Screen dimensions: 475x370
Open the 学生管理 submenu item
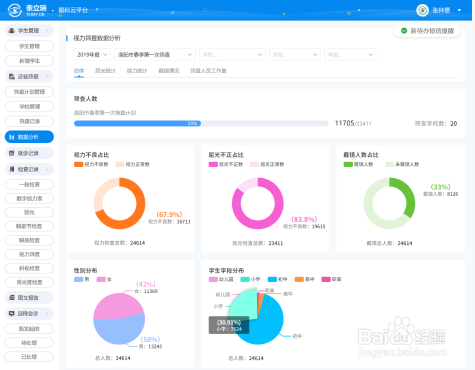click(29, 46)
